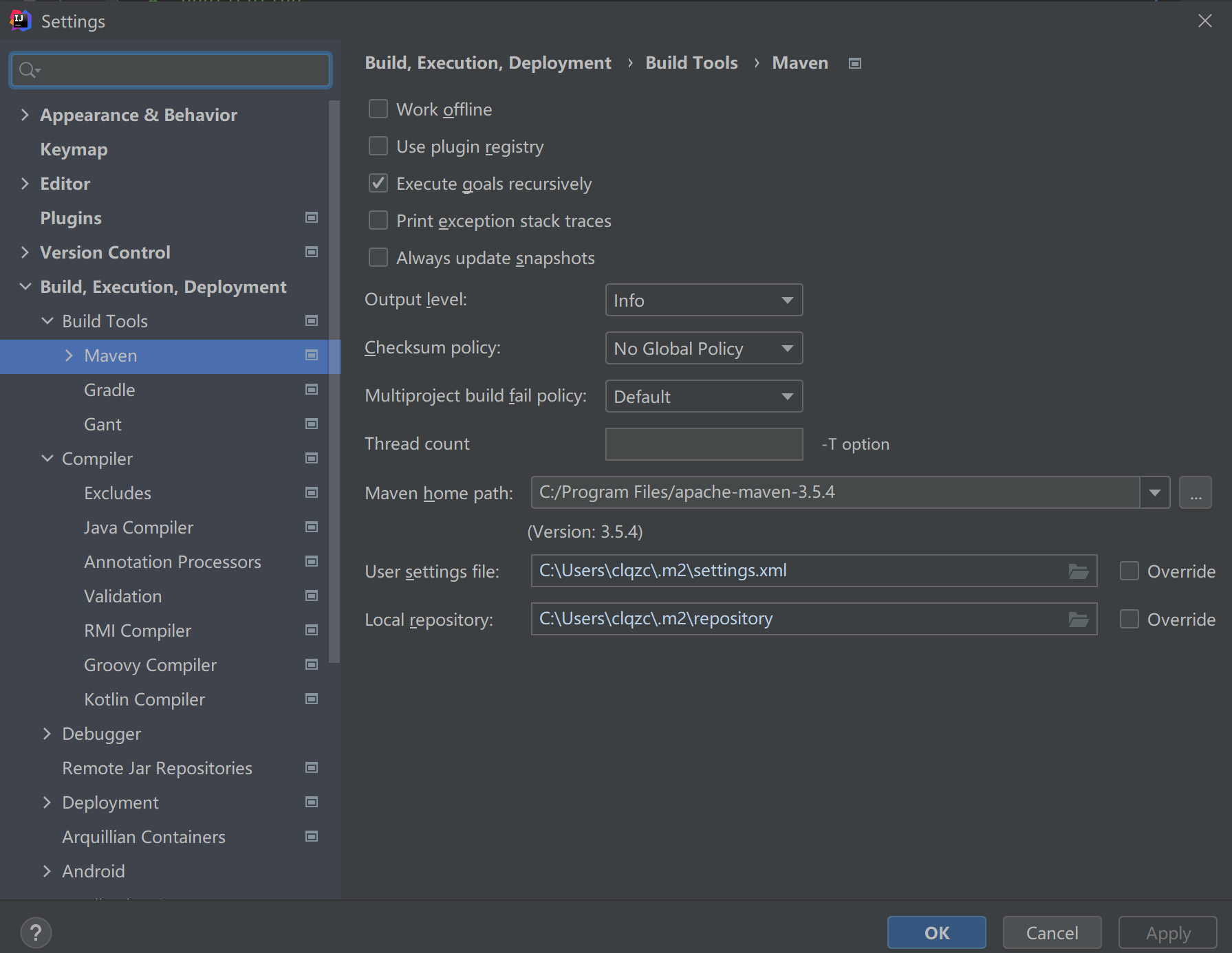The width and height of the screenshot is (1232, 953).
Task: Click the project-level icon beside Java Compiler
Action: click(x=312, y=527)
